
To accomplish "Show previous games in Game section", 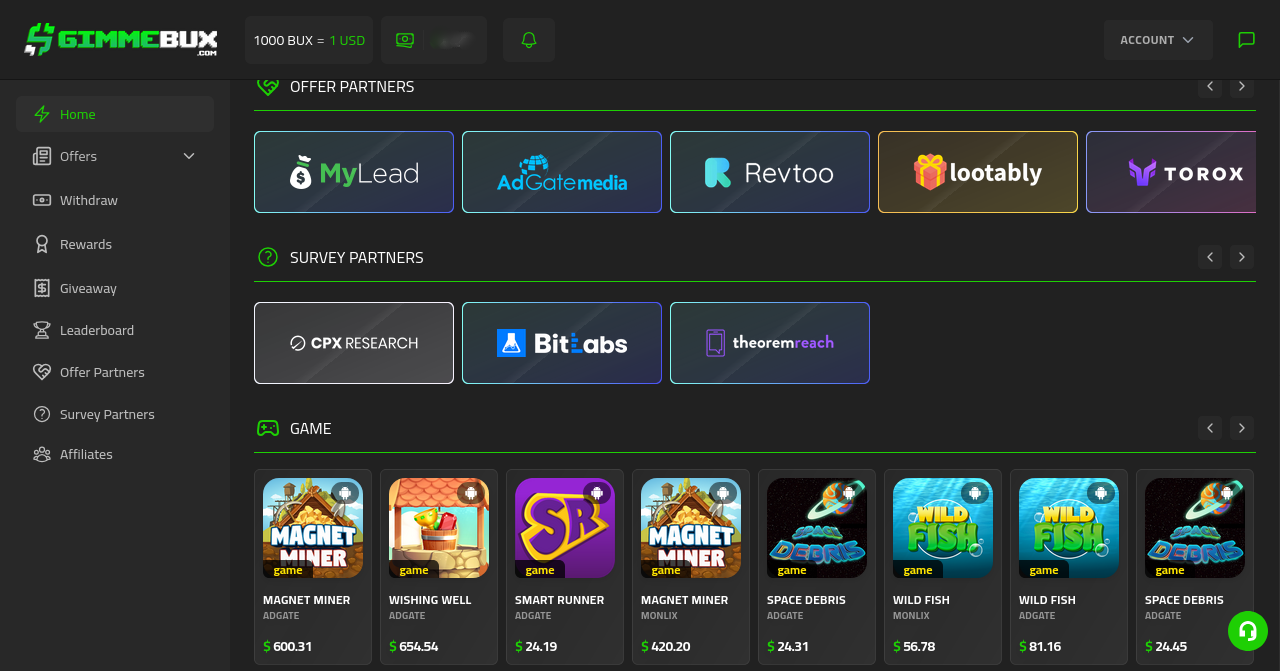I will [1210, 428].
